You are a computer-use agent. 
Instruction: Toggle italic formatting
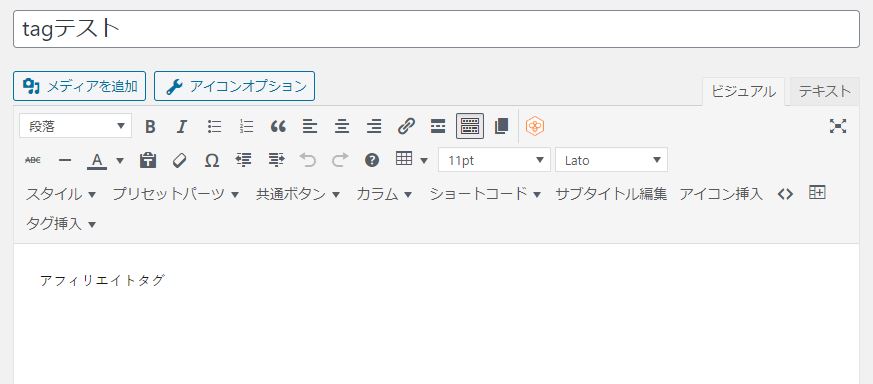[x=182, y=126]
